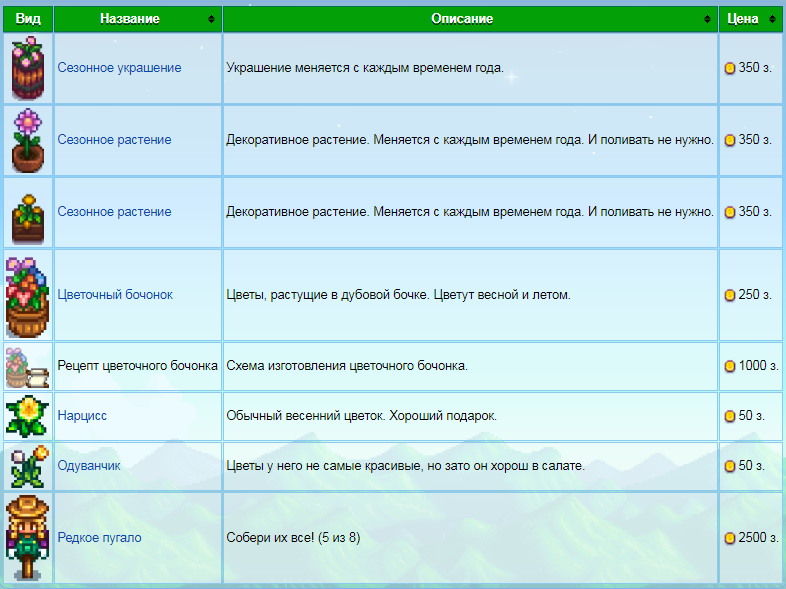Click price value 1000 з.
Screen dimensions: 786x589
click(x=758, y=366)
